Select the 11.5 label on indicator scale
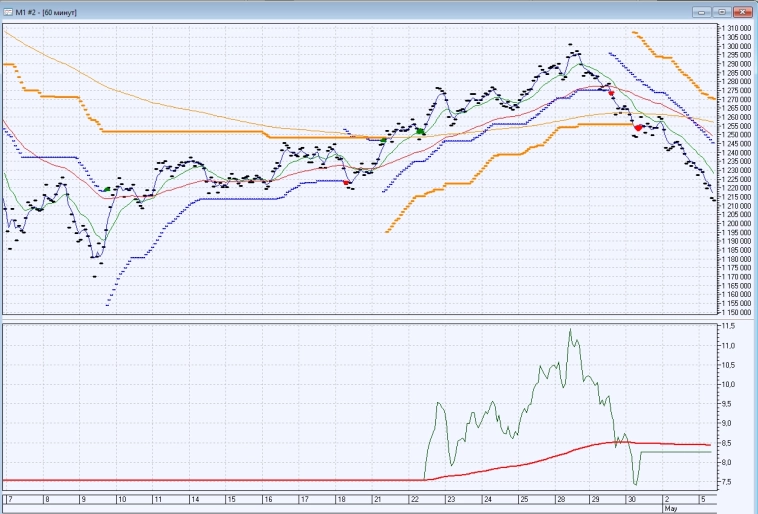 click(728, 326)
